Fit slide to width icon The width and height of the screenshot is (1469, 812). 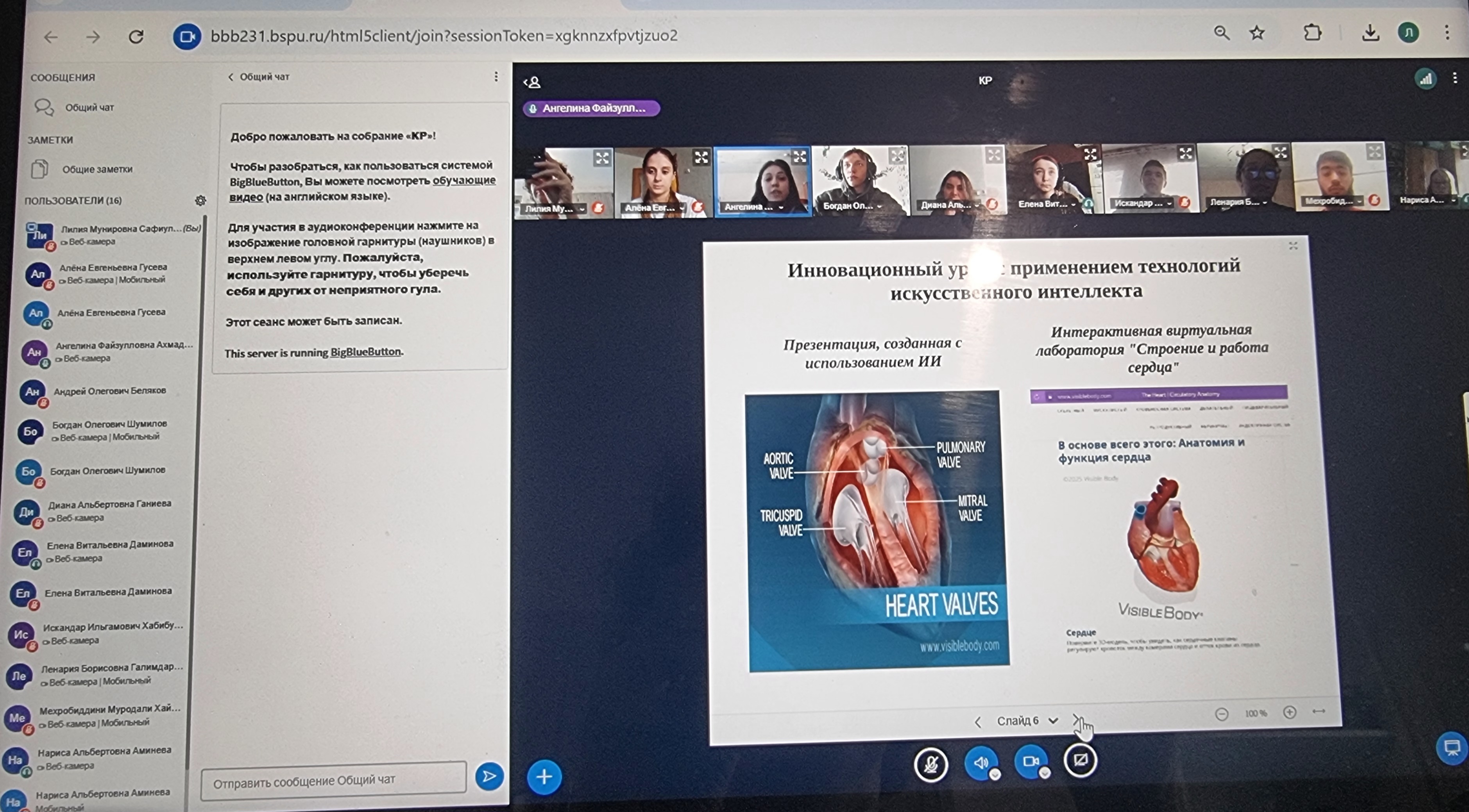click(x=1319, y=711)
